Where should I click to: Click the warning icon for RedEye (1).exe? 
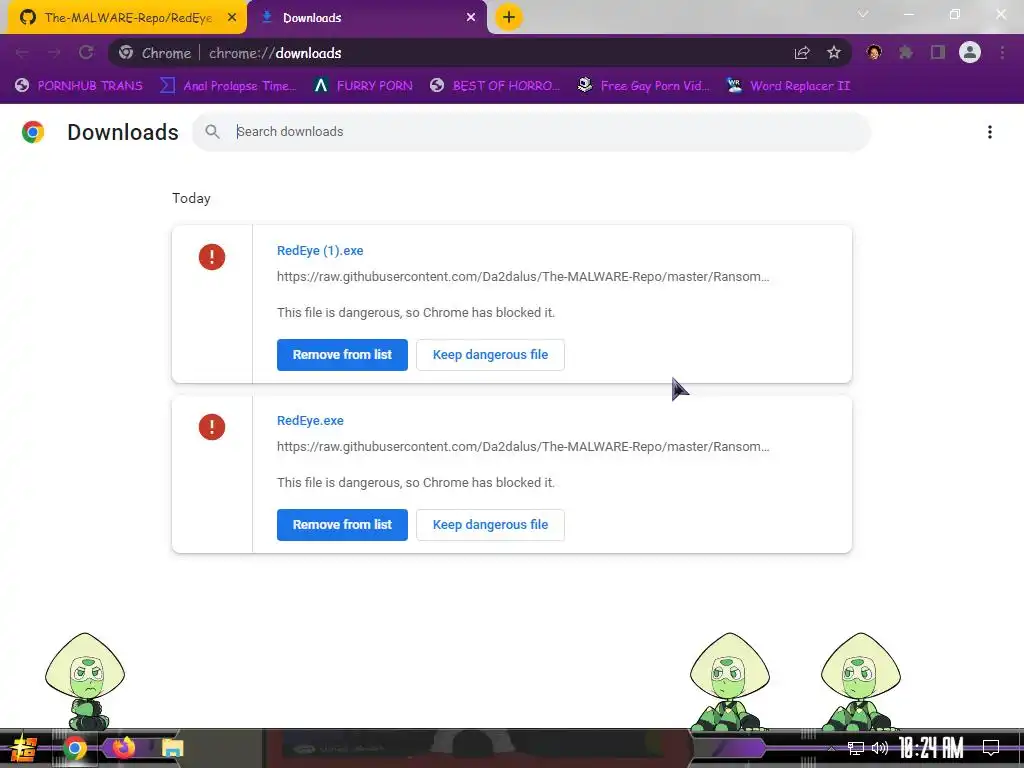(212, 257)
